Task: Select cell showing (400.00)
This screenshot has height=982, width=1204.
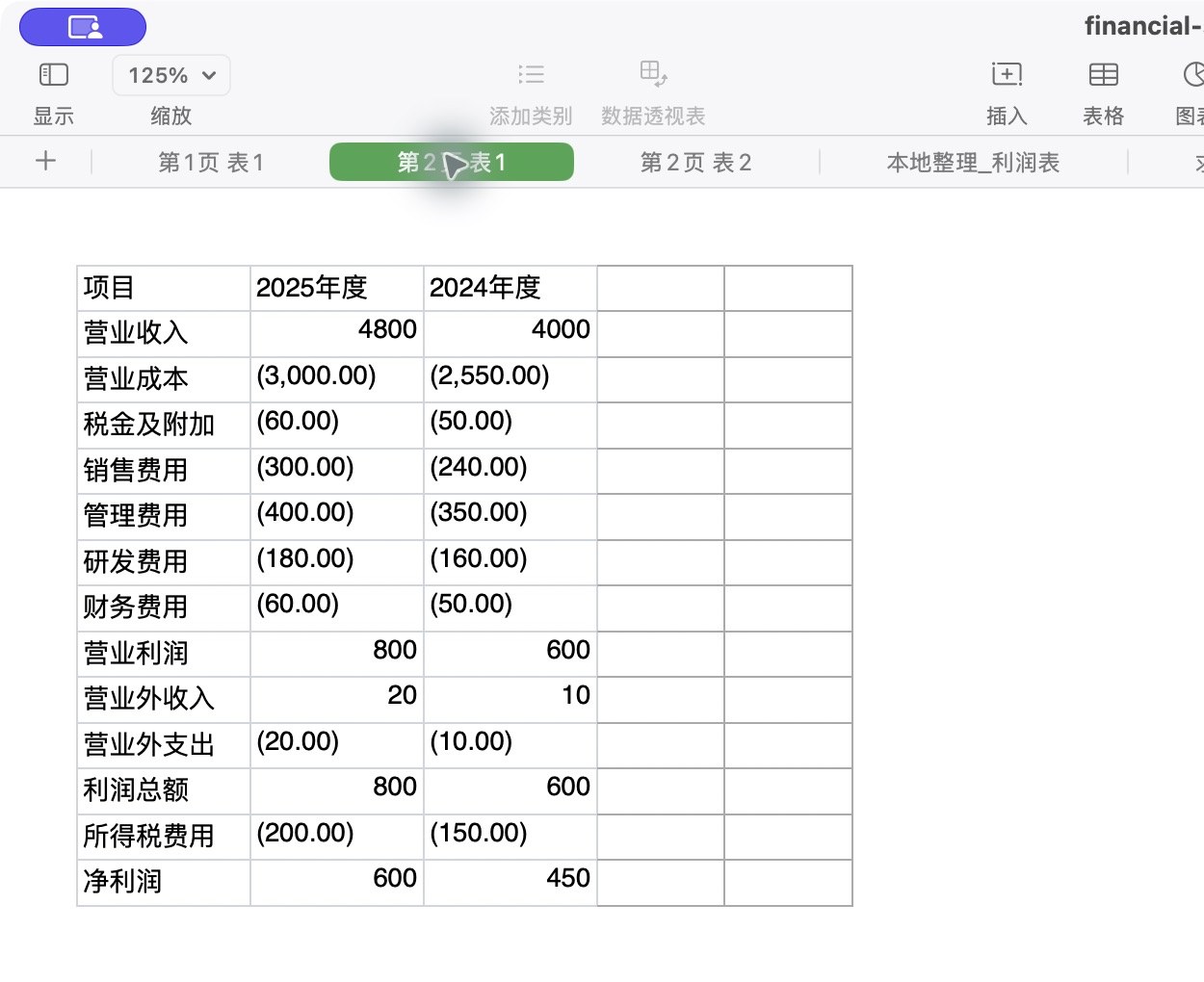Action: [337, 517]
